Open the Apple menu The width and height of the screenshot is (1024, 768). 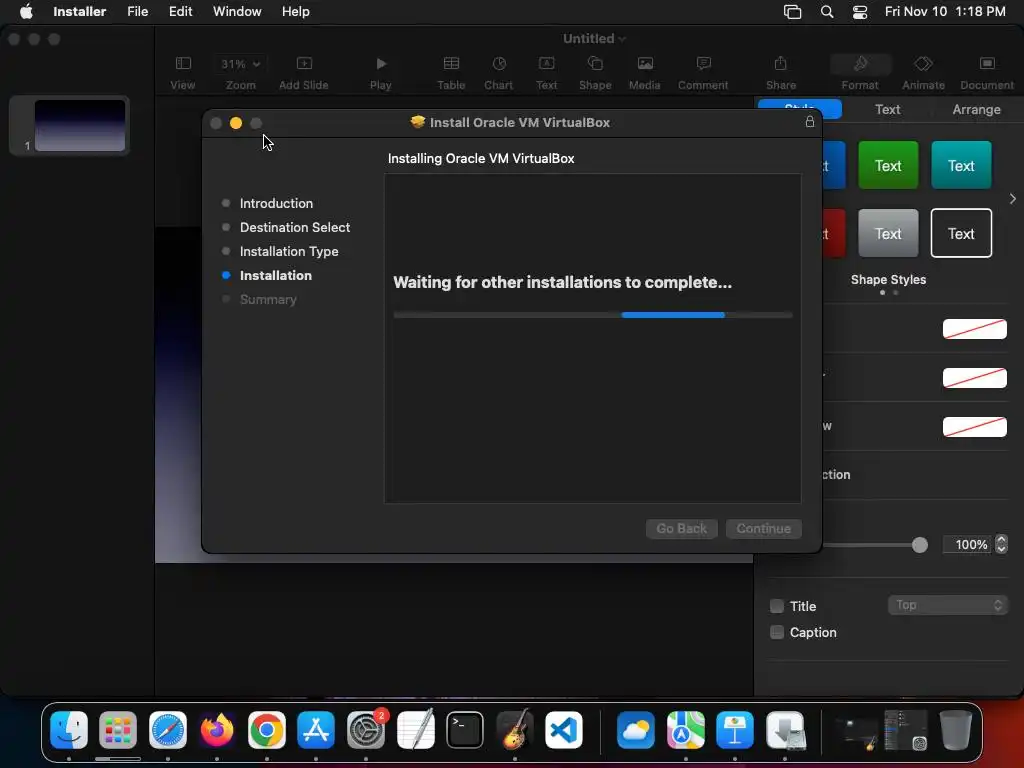tap(26, 12)
